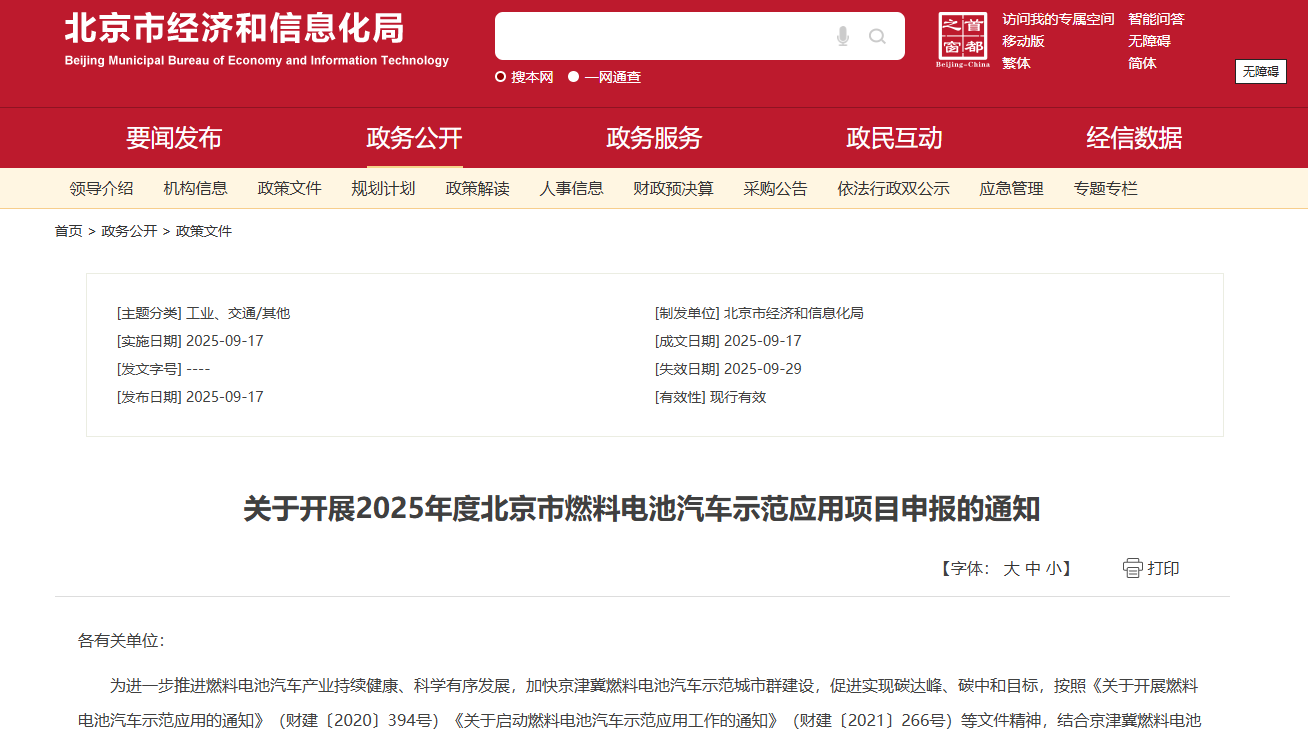Click the 无障碍 accessibility button top right
This screenshot has height=738, width=1308.
1260,71
